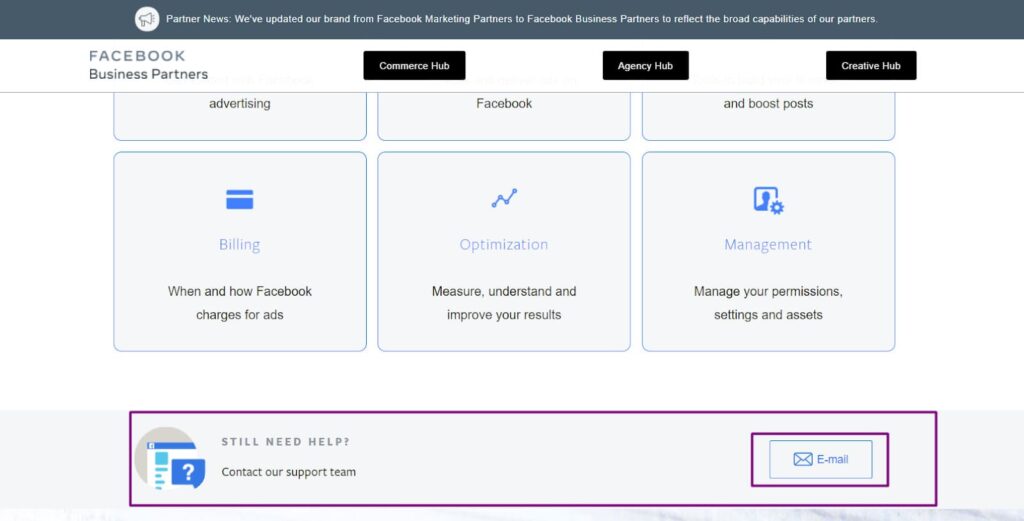This screenshot has height=521, width=1024.
Task: Open the Commerce Hub
Action: (414, 66)
